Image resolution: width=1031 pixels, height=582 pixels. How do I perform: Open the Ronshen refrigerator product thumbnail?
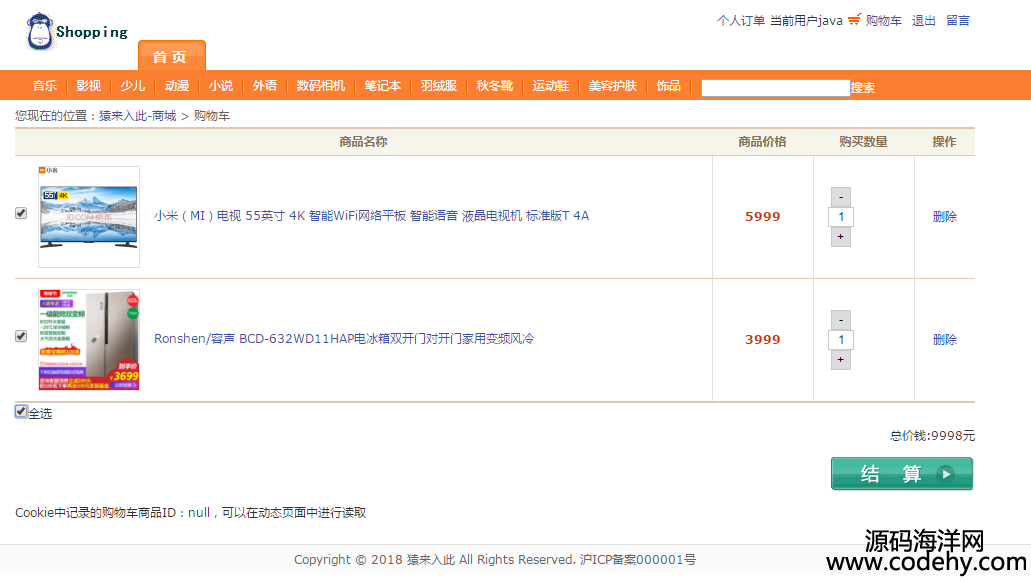[89, 339]
